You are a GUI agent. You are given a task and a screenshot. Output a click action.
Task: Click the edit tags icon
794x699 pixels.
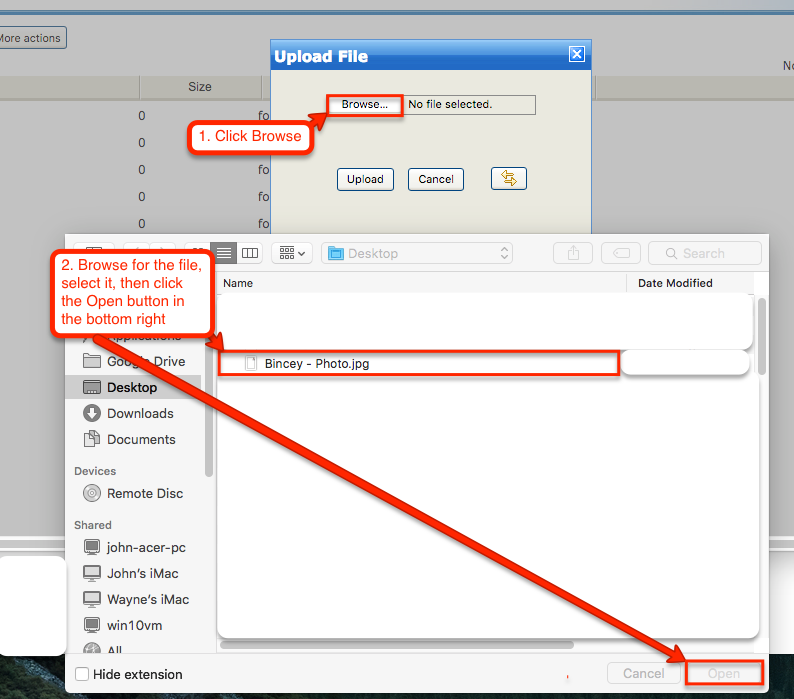pos(620,253)
